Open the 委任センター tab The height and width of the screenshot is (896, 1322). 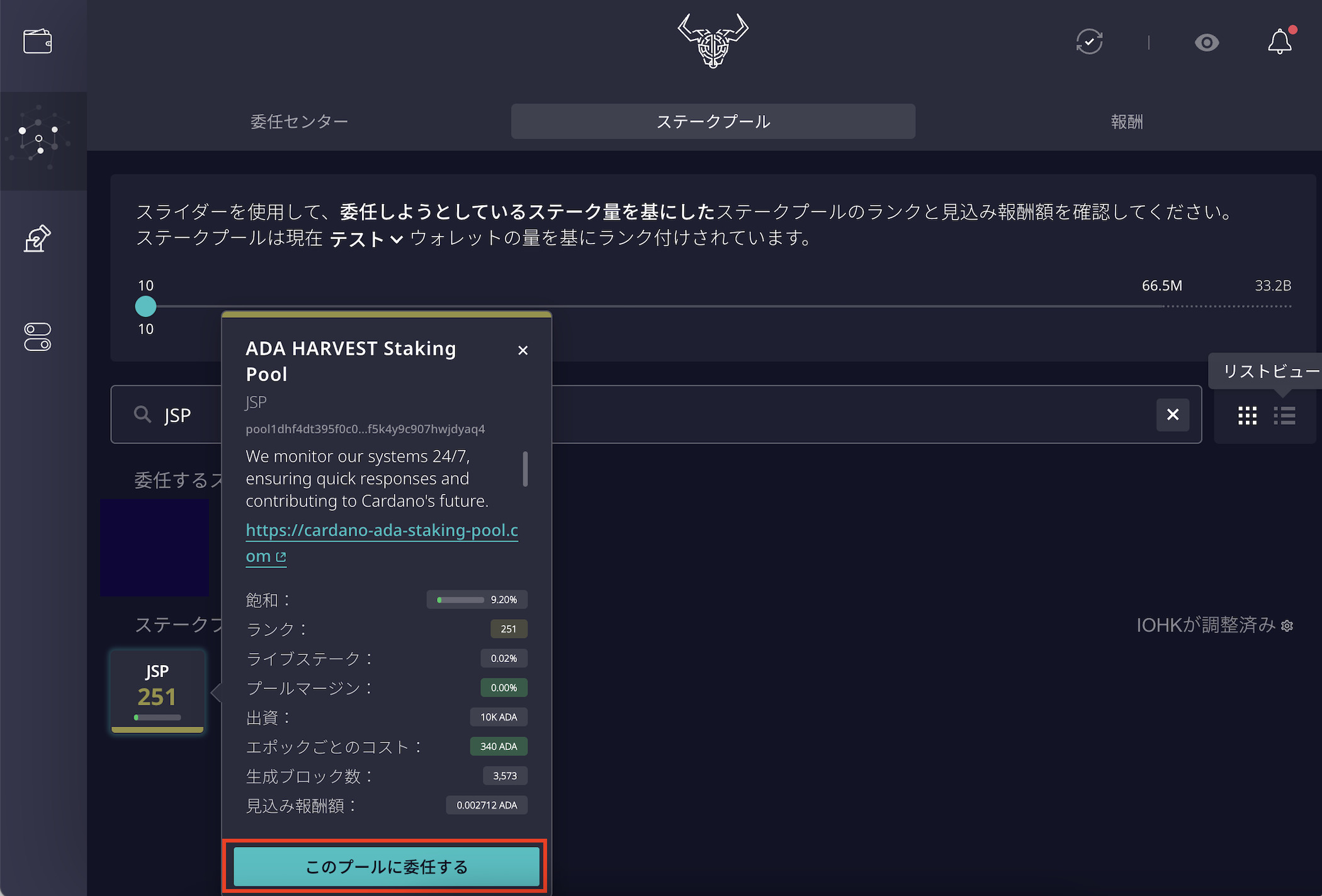[299, 121]
